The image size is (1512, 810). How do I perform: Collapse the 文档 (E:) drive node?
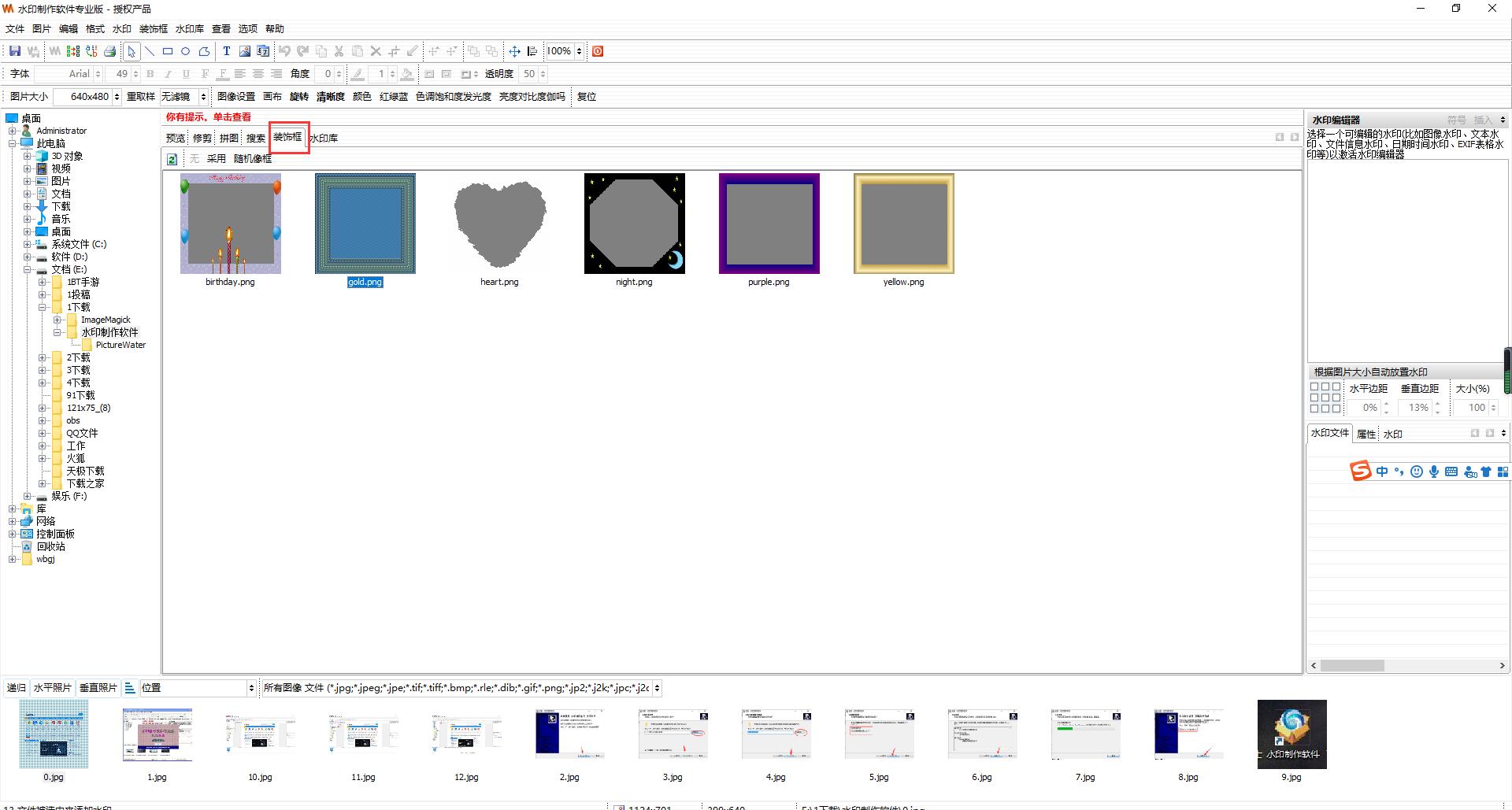(x=28, y=269)
